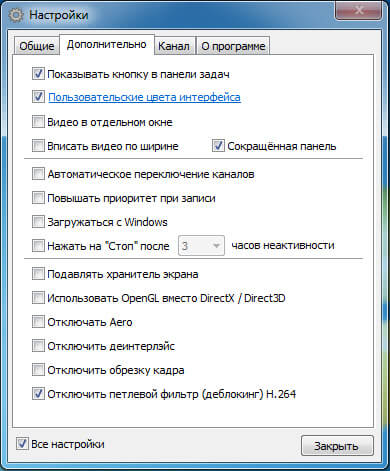
Task: Open the Канал tab
Action: coord(174,46)
